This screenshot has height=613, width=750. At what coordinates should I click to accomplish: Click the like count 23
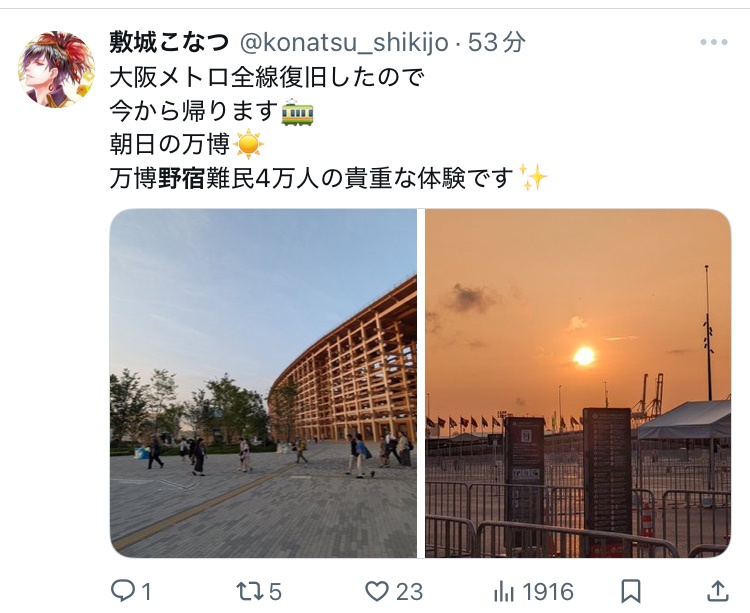[409, 592]
